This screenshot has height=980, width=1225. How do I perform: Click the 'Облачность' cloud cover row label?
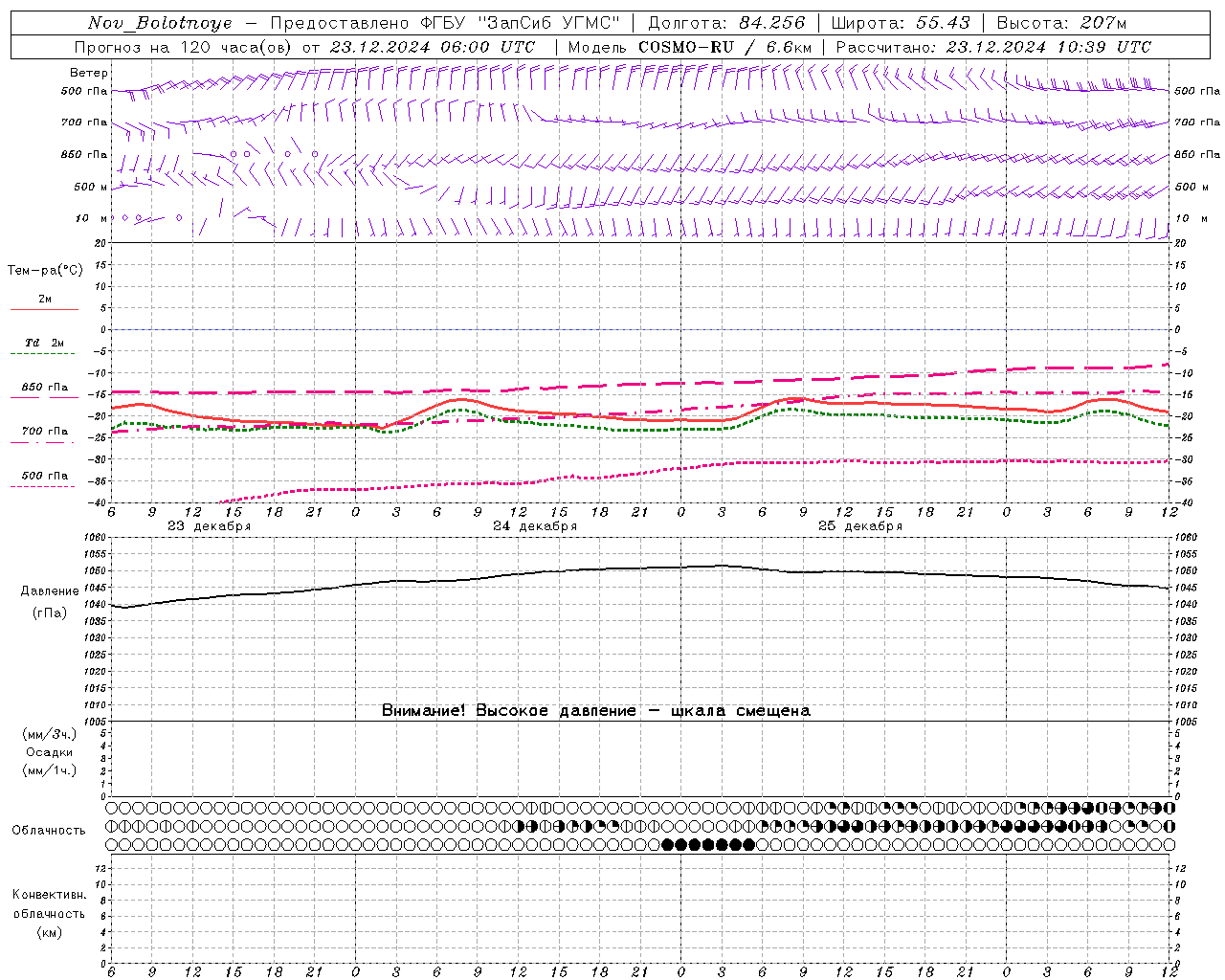coord(49,831)
